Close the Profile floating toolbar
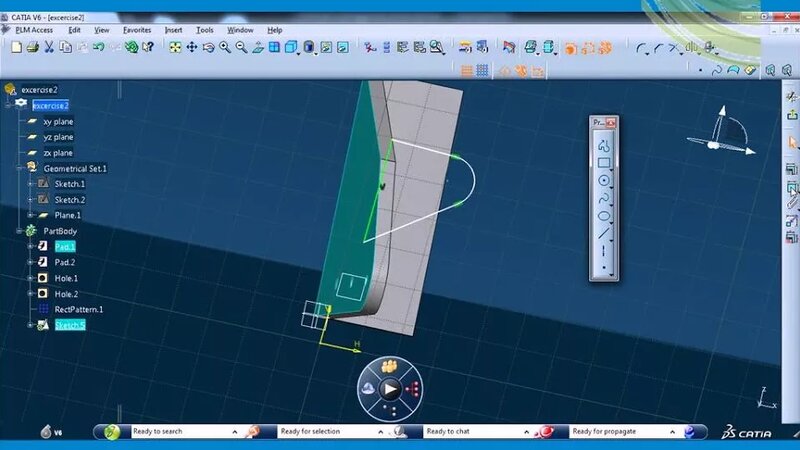800x450 pixels. pos(611,122)
